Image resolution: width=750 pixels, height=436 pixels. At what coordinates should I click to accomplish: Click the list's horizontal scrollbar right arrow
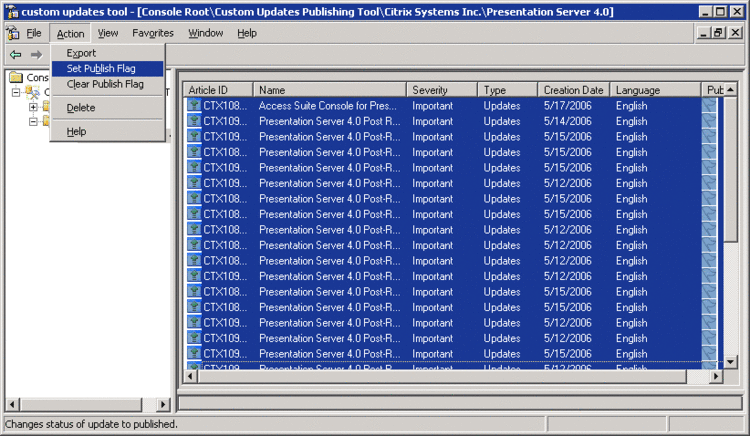pyautogui.click(x=716, y=377)
